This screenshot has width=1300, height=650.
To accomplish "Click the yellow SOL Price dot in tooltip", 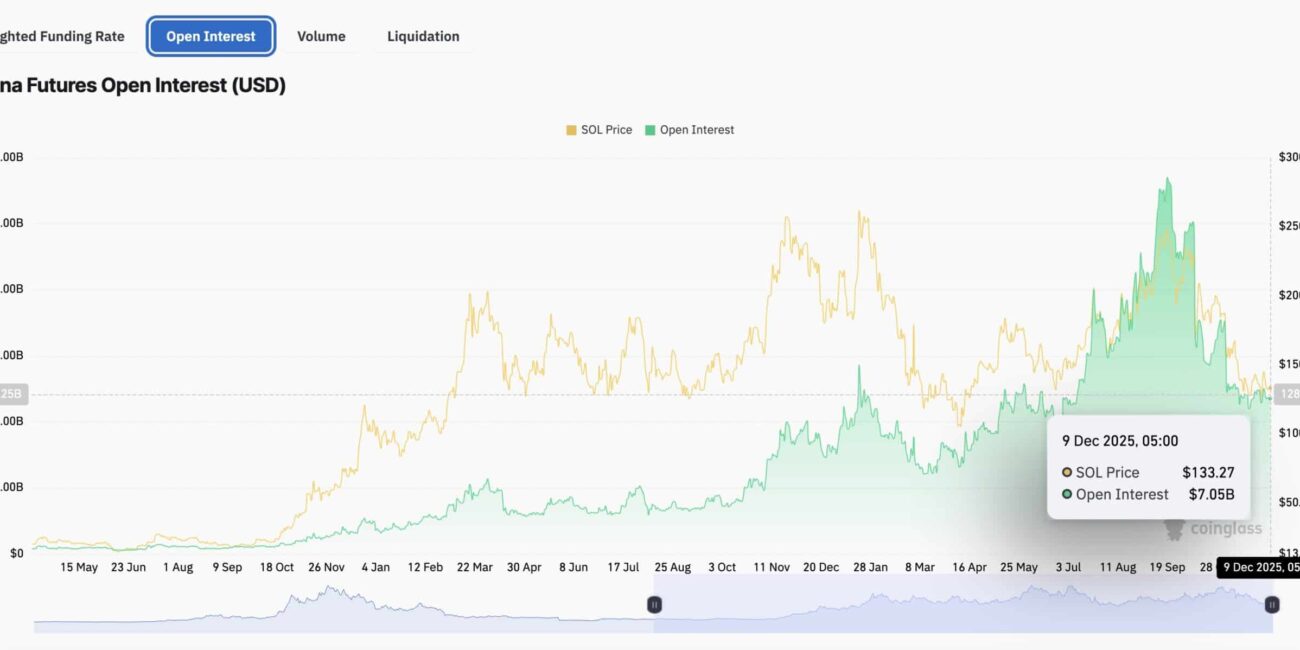I will click(1067, 473).
